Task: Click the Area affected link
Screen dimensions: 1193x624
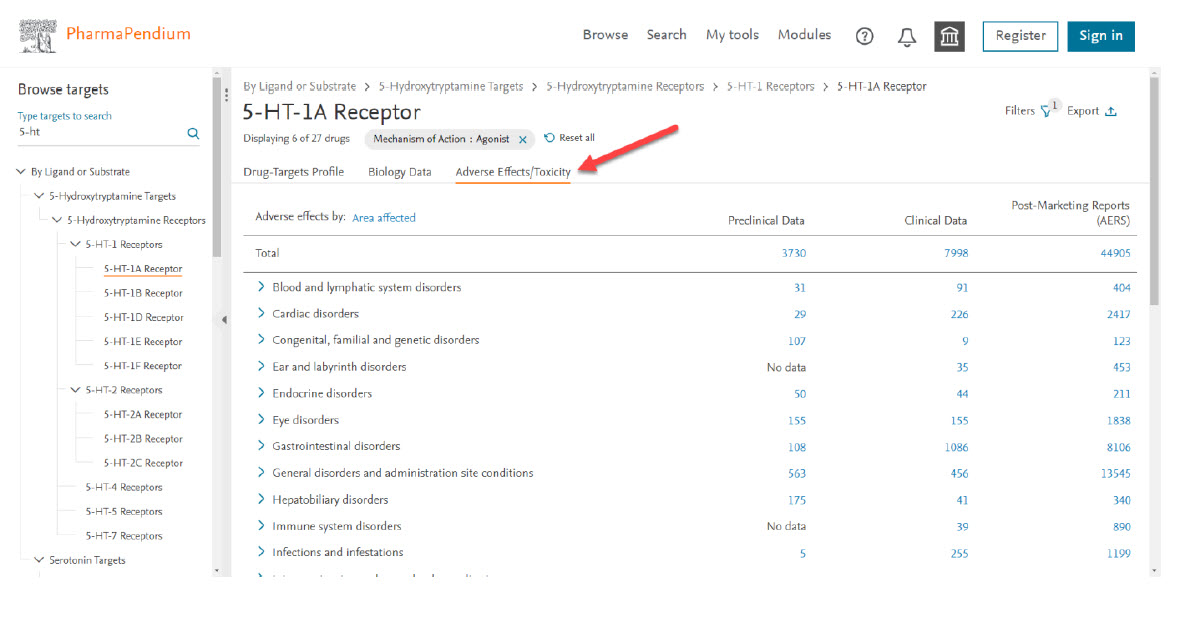Action: pyautogui.click(x=383, y=217)
